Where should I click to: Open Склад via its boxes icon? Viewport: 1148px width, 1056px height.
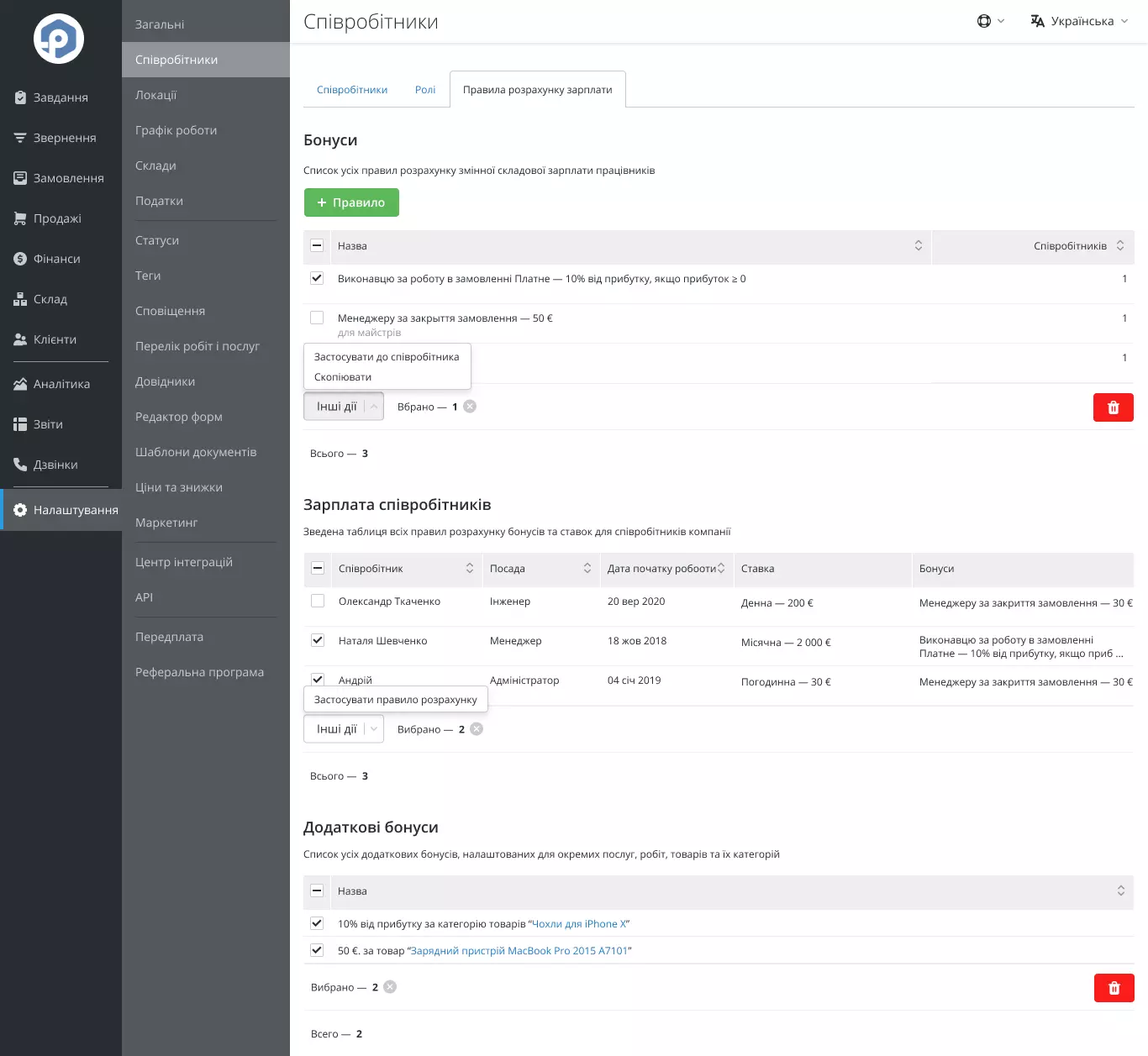pos(20,299)
